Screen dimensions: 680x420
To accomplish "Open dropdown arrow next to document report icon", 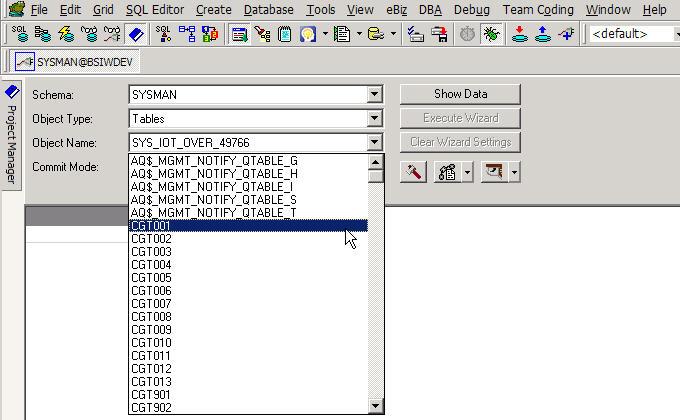I will 359,34.
